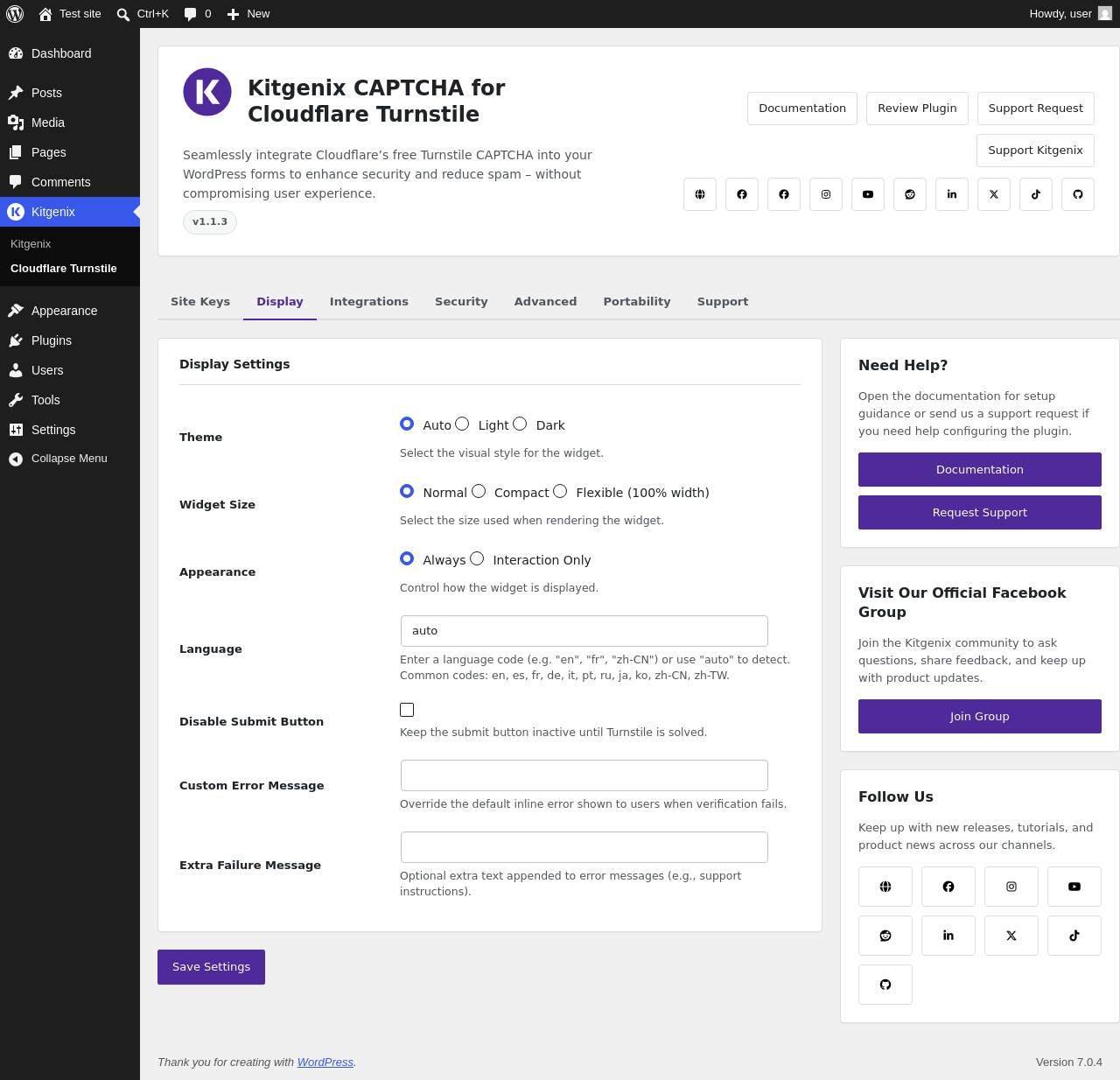Open Settings in the sidebar
The height and width of the screenshot is (1080, 1120).
[70, 430]
